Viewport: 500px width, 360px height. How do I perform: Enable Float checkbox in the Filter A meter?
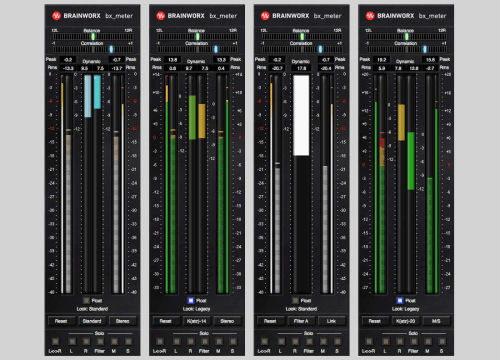[x=295, y=300]
